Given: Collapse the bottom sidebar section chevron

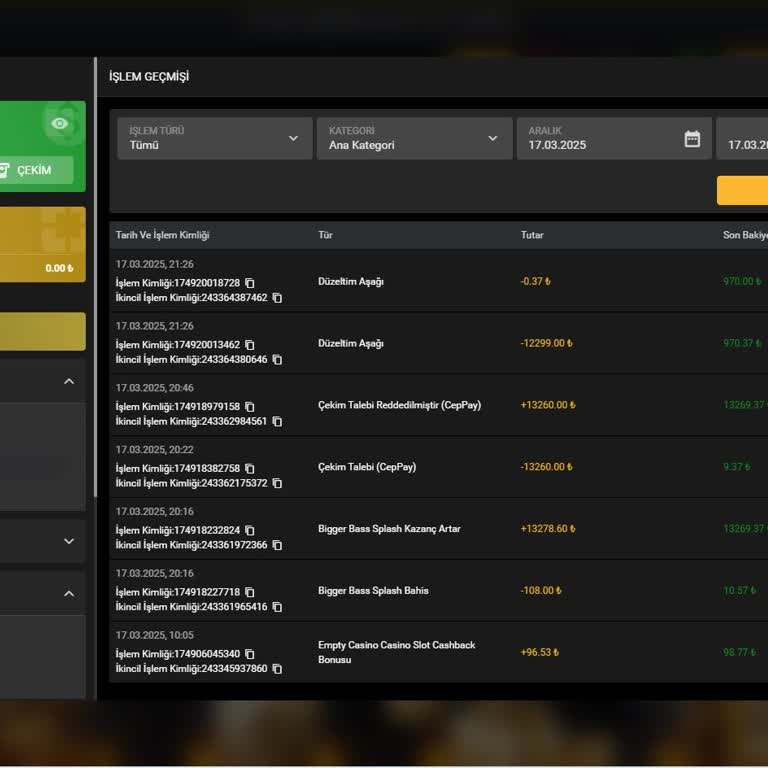Looking at the screenshot, I should (x=69, y=594).
